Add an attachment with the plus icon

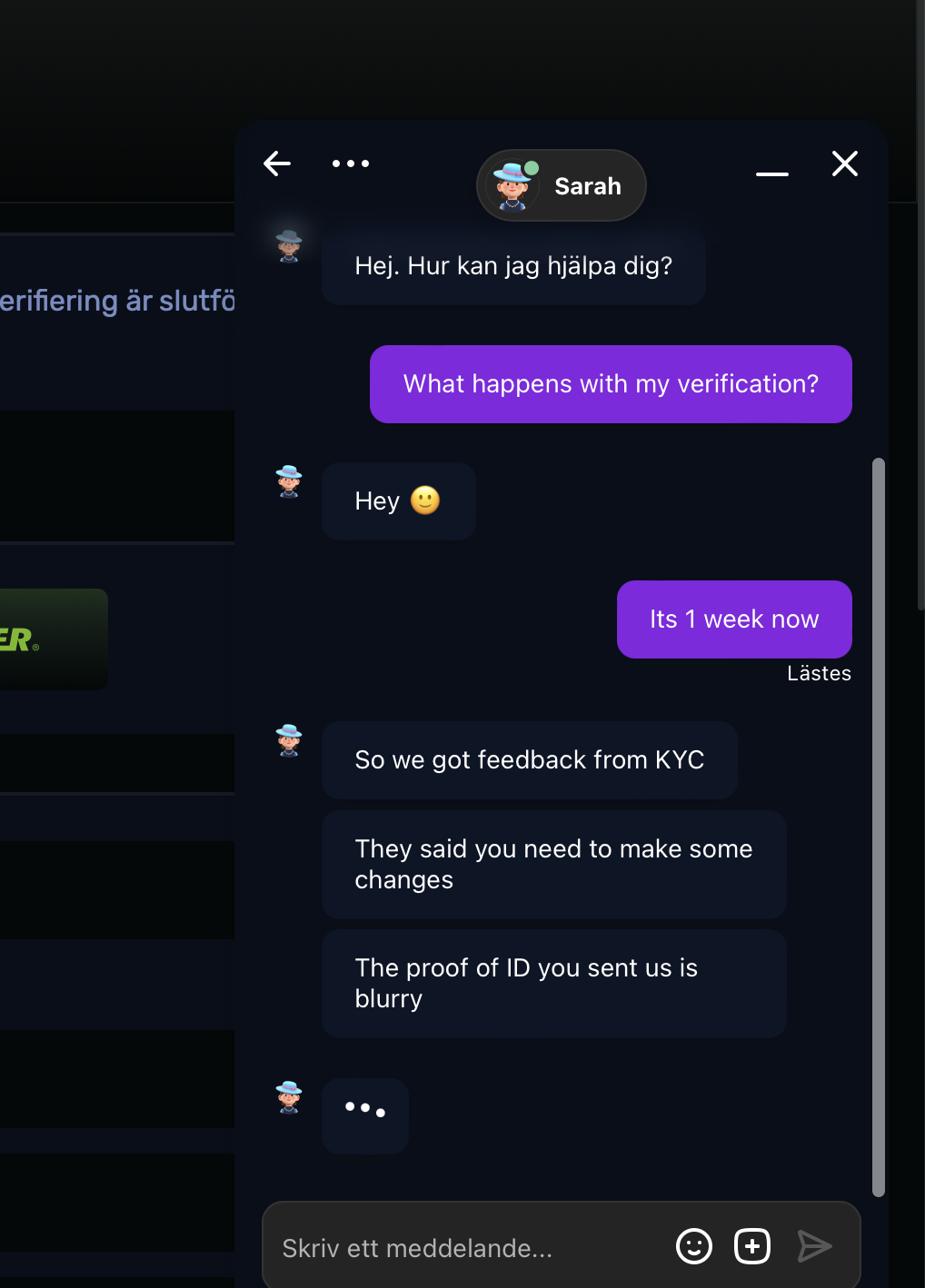coord(752,1246)
